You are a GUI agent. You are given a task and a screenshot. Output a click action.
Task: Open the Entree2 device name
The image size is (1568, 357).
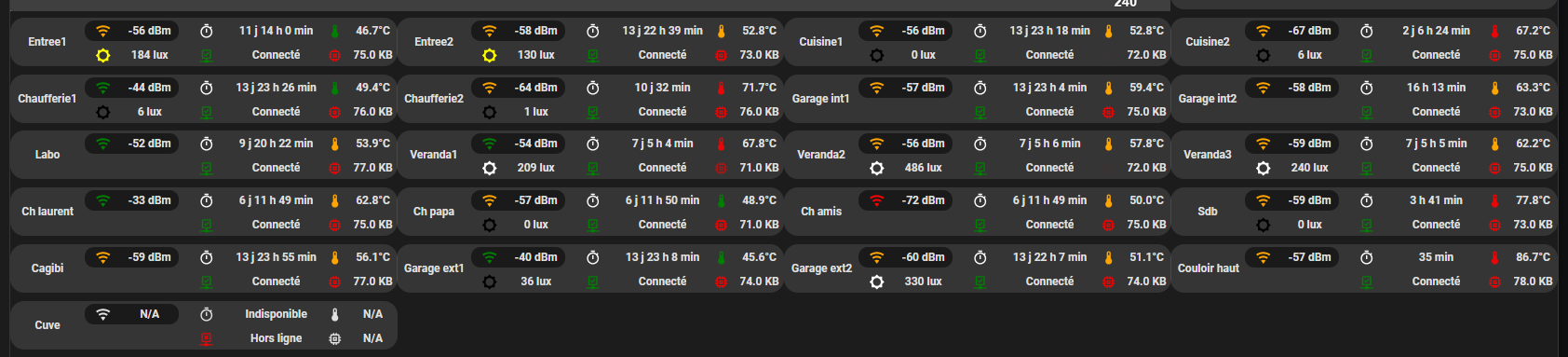pyautogui.click(x=434, y=42)
